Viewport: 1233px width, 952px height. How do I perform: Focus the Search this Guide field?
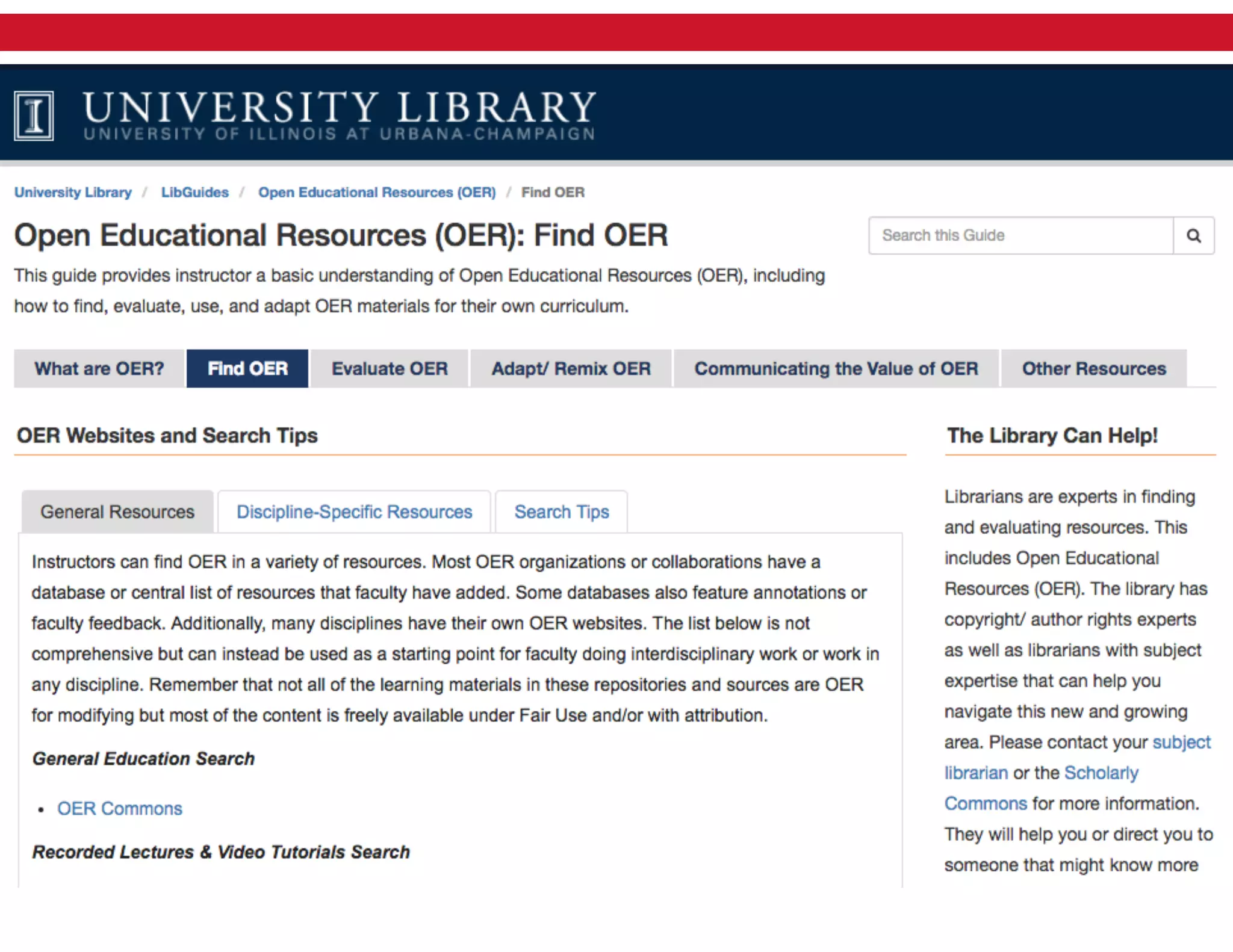point(1020,235)
